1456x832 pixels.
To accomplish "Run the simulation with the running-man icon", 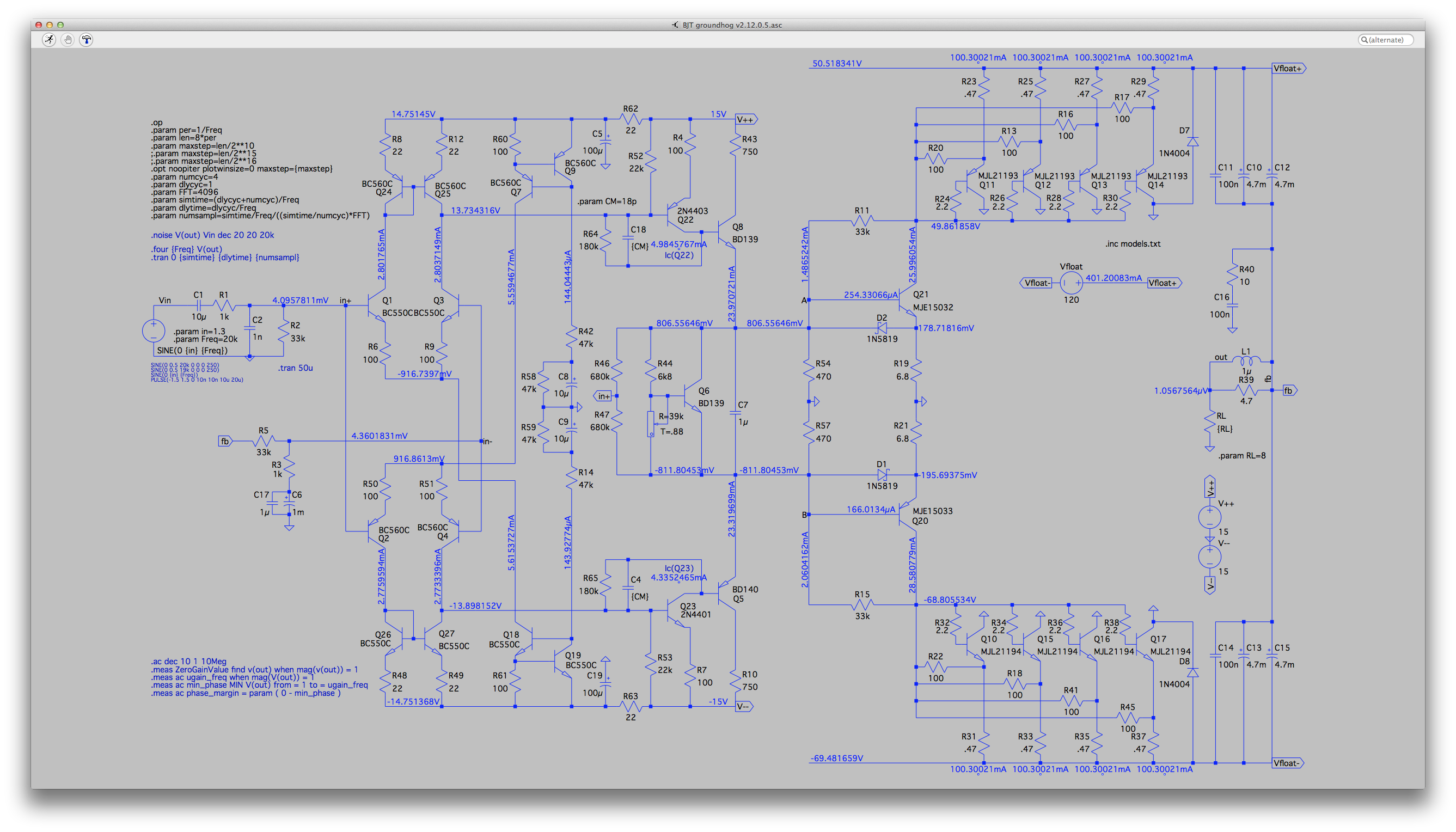I will [x=50, y=39].
